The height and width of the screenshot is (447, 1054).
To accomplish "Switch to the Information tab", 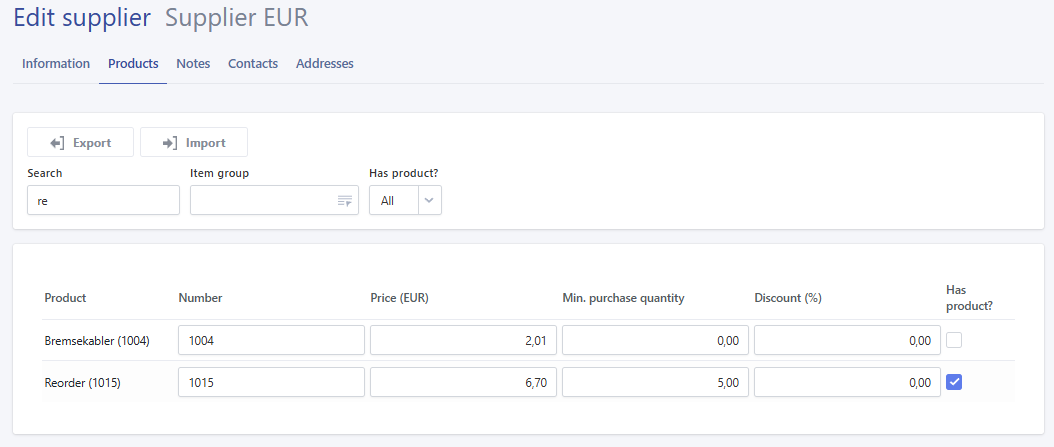I will [x=56, y=64].
